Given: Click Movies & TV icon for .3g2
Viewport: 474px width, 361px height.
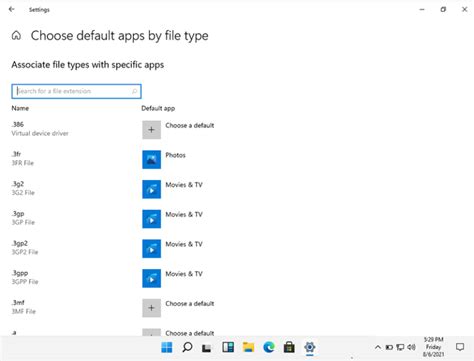Looking at the screenshot, I should pyautogui.click(x=151, y=189).
